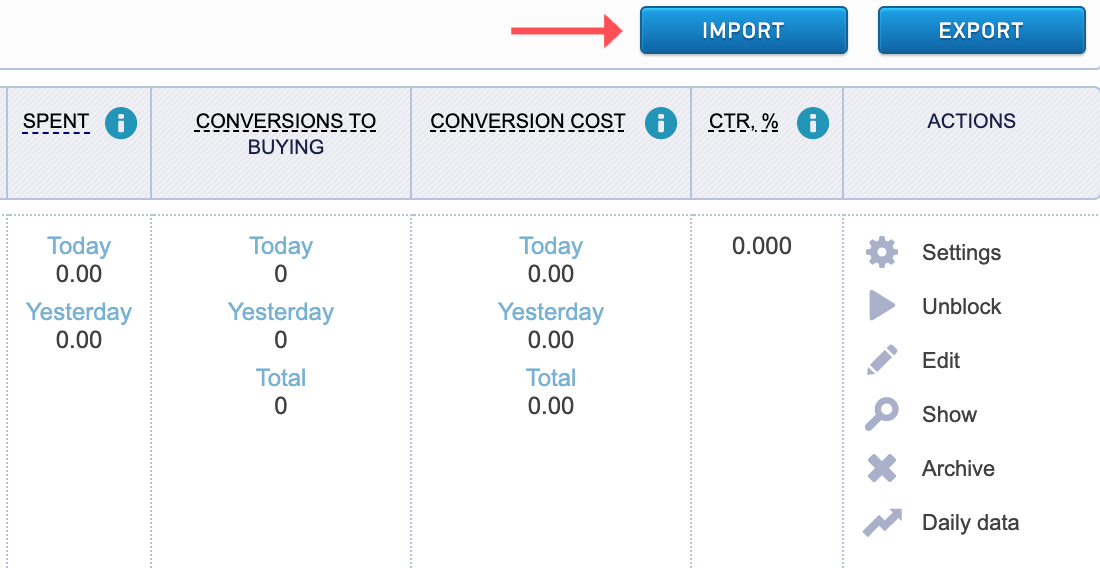Image resolution: width=1100 pixels, height=568 pixels.
Task: Choose the Edit text link
Action: tap(941, 361)
